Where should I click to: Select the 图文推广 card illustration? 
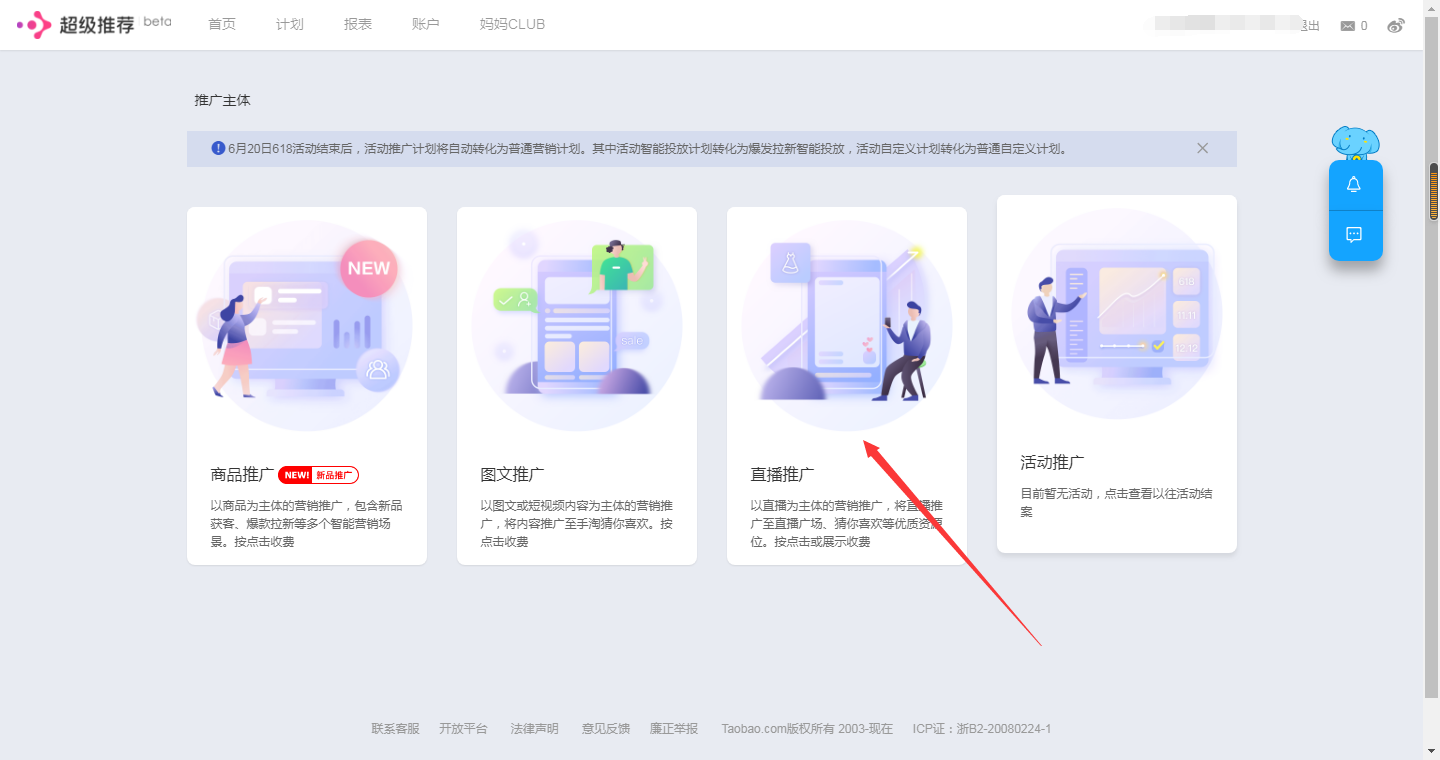[577, 325]
